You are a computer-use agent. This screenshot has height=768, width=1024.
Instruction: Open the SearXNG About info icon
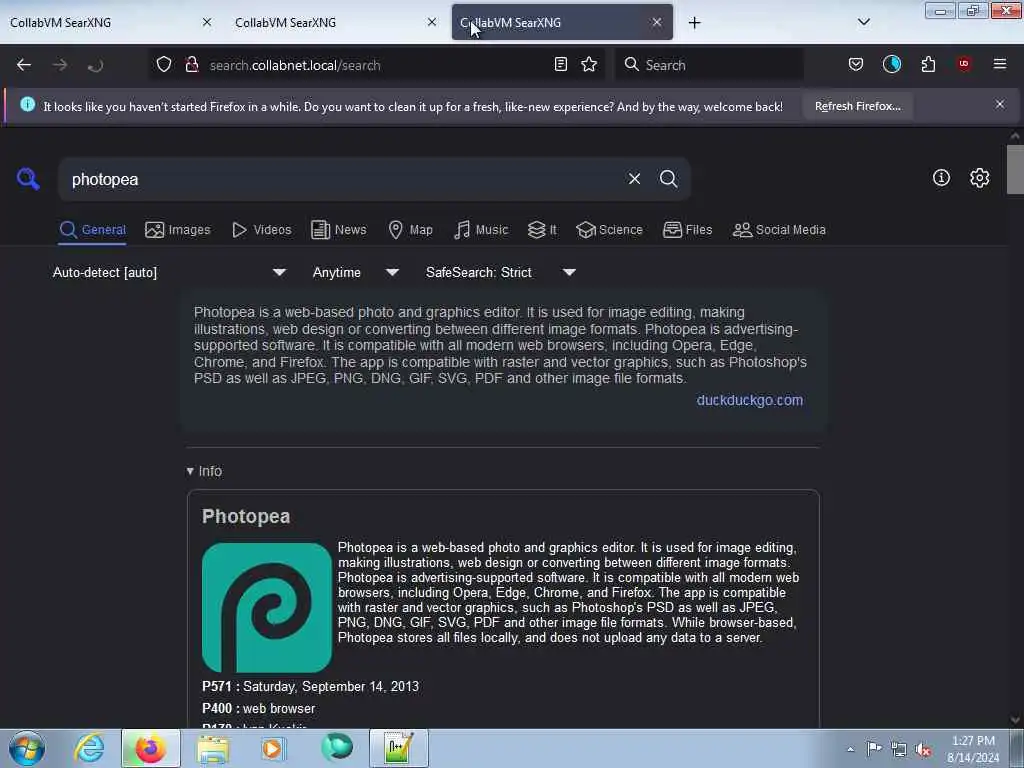(x=941, y=177)
